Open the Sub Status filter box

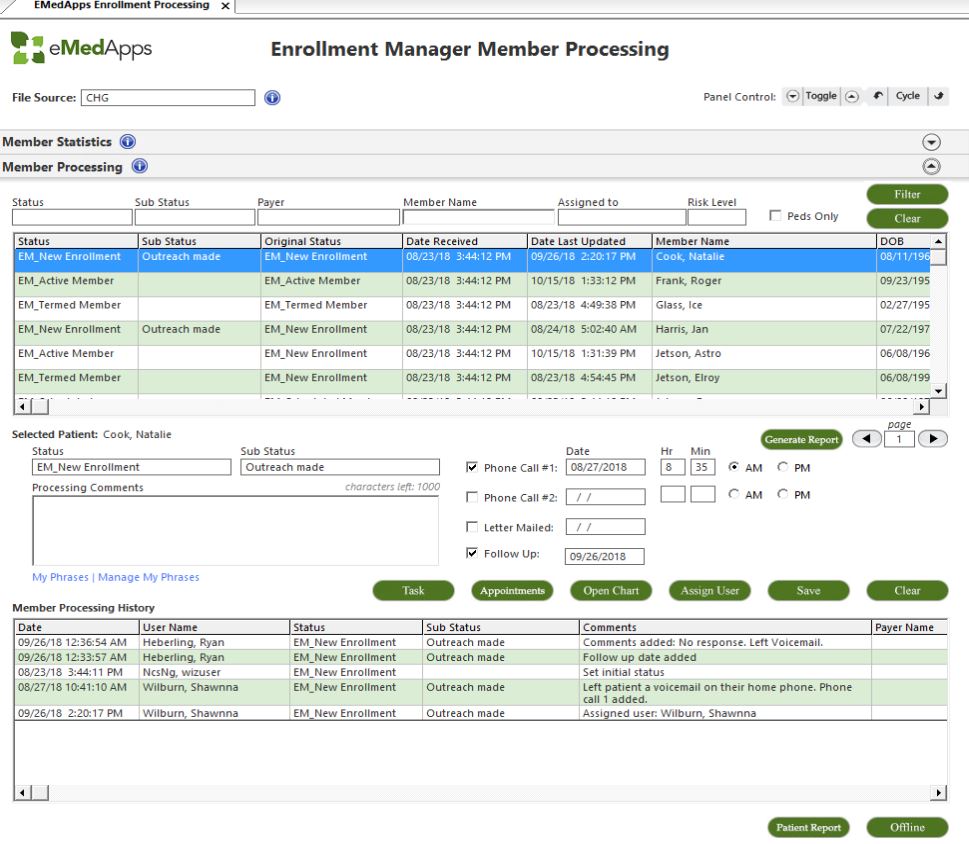195,217
